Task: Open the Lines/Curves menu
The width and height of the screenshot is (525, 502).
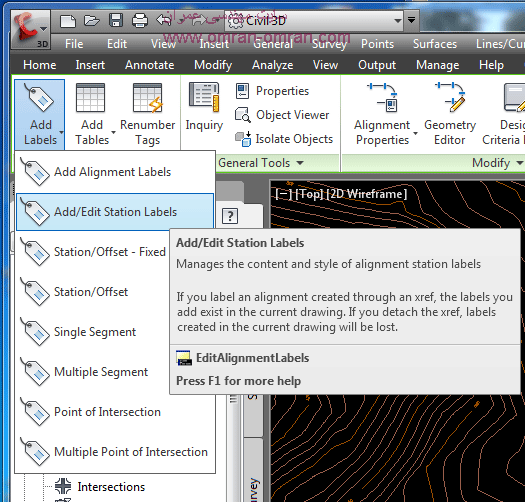Action: click(x=500, y=44)
